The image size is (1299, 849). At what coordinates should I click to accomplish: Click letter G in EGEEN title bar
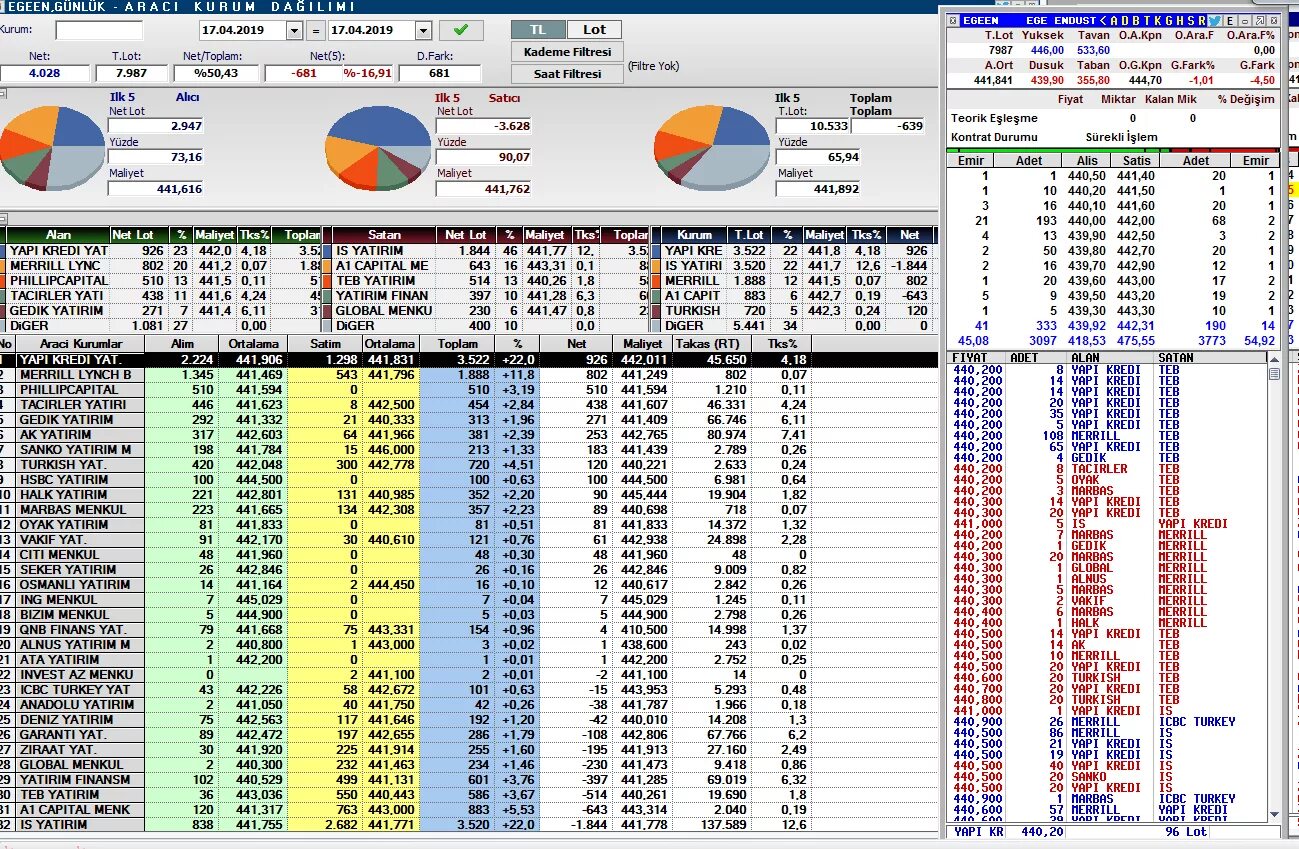(x=1169, y=20)
